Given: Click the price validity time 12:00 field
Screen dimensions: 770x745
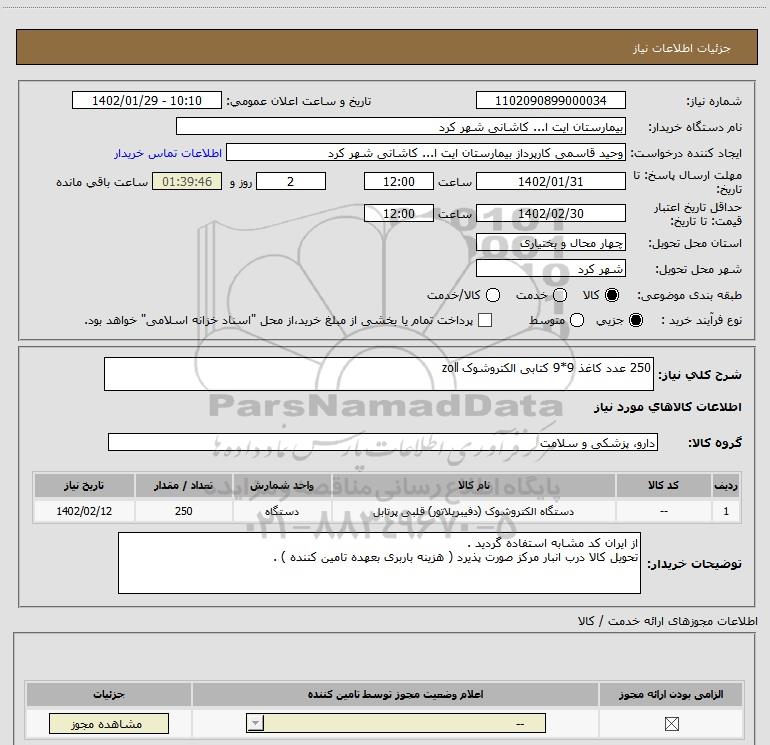Looking at the screenshot, I should (399, 213).
